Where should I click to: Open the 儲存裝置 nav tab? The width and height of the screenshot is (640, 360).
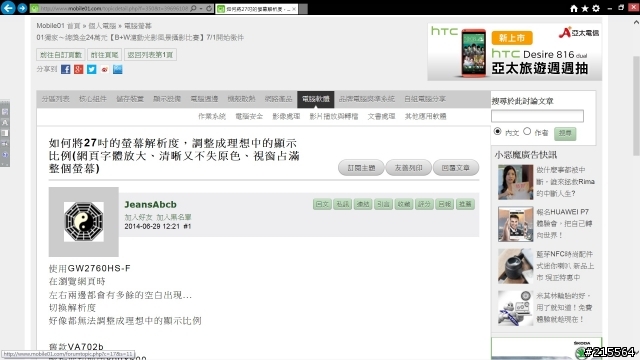[130, 99]
